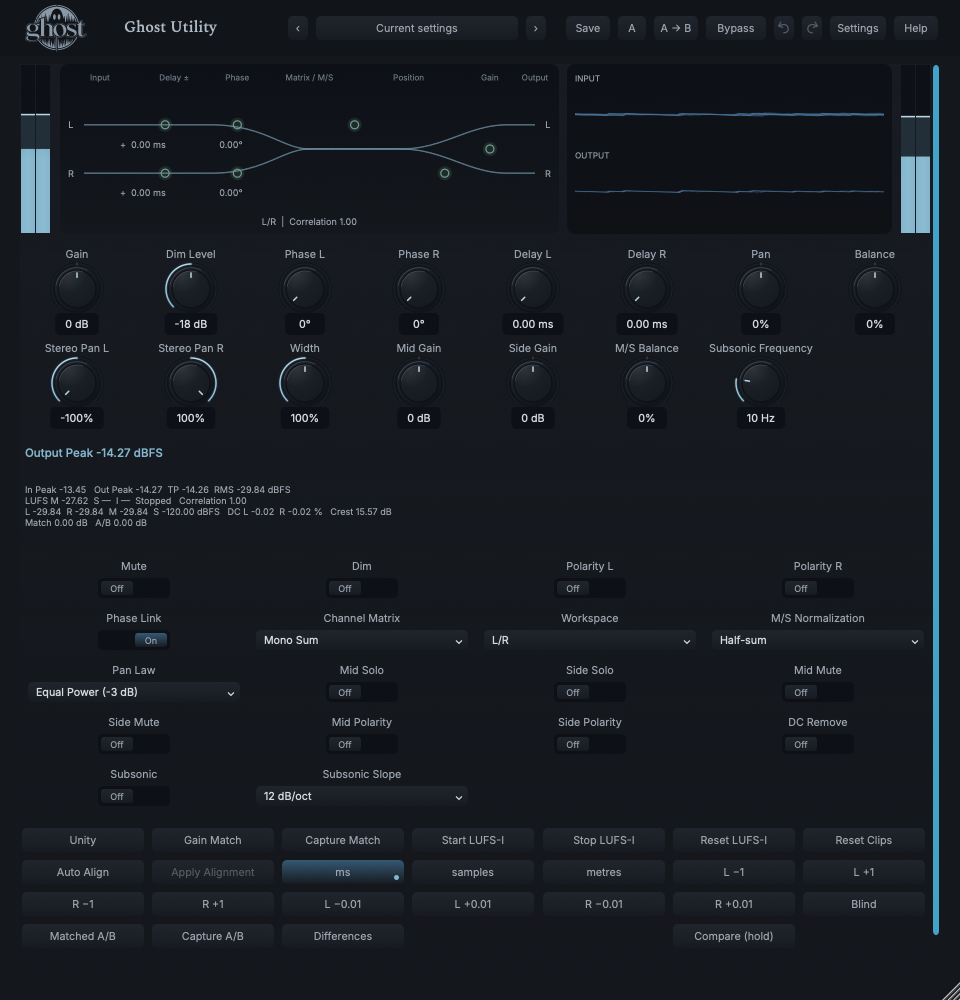Click the Matched A/B button
This screenshot has width=960, height=1000.
click(x=83, y=936)
